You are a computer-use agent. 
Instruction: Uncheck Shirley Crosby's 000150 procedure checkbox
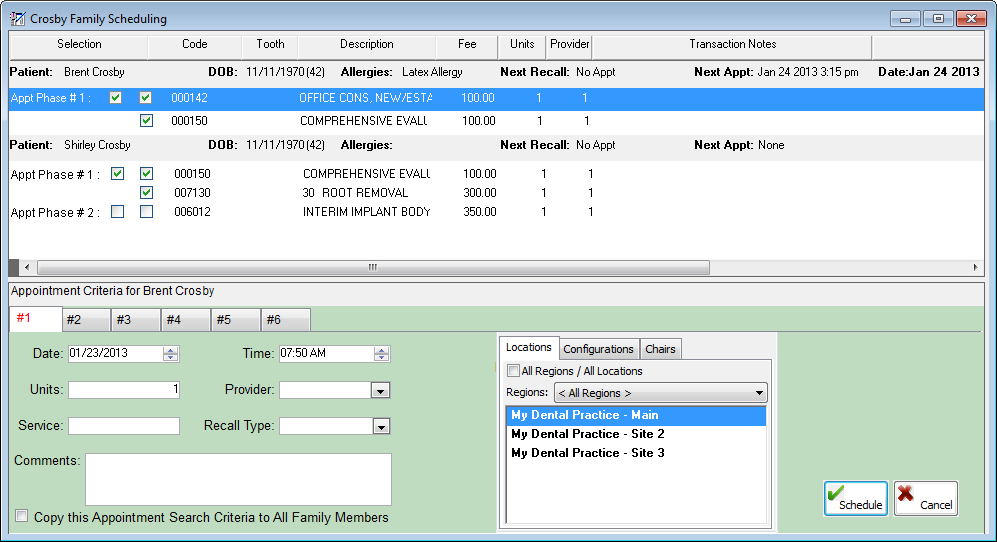coord(146,173)
